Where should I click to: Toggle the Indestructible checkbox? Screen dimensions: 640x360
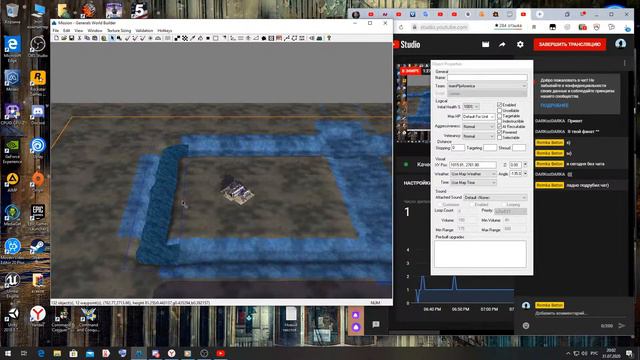500,121
